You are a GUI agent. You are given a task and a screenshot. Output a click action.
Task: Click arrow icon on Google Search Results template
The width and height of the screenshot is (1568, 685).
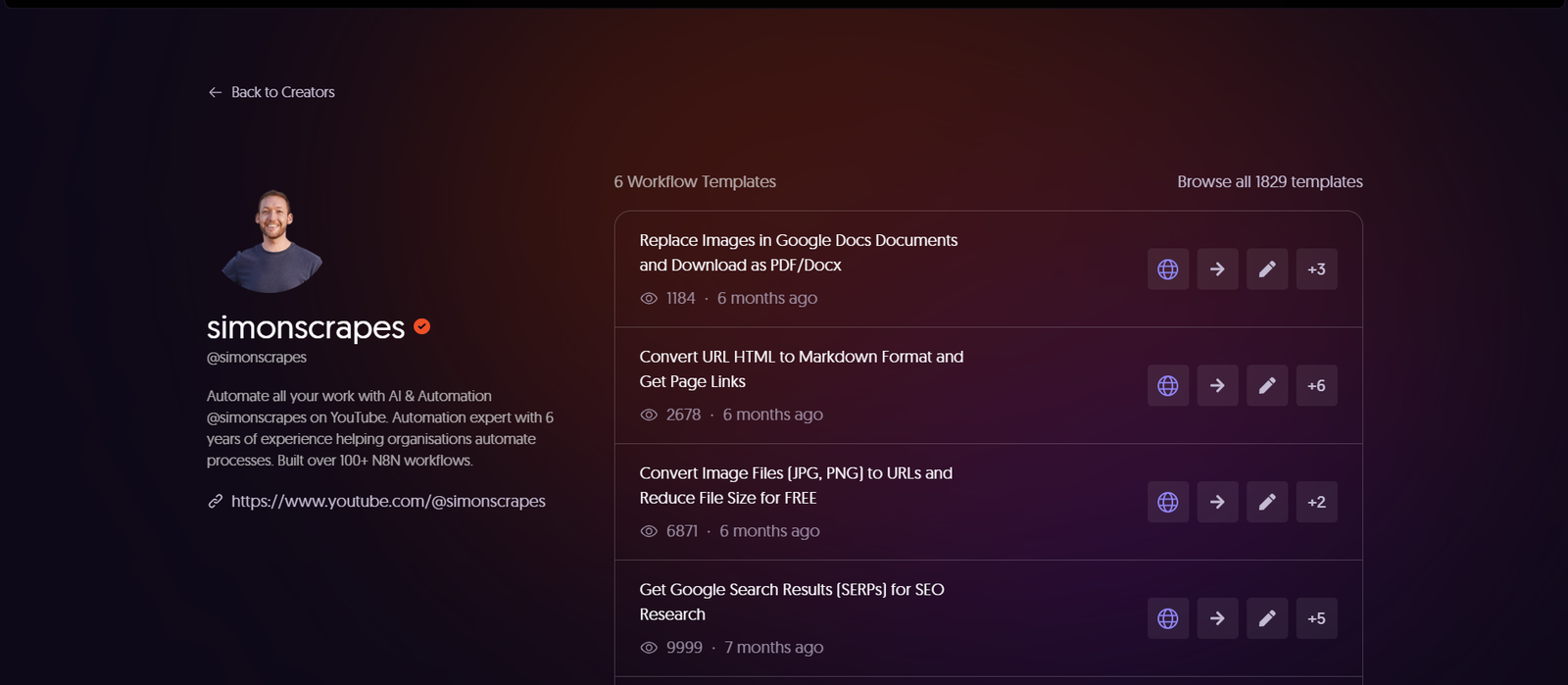[x=1217, y=618]
